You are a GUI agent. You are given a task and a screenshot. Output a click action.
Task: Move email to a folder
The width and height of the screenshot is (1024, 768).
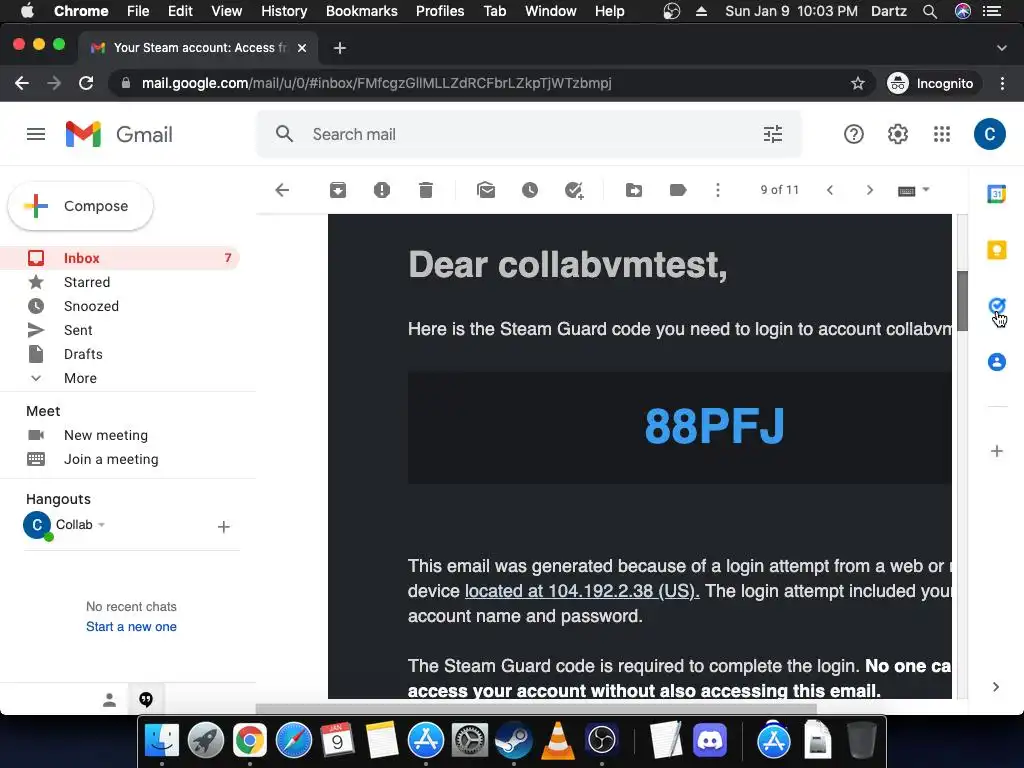(633, 190)
